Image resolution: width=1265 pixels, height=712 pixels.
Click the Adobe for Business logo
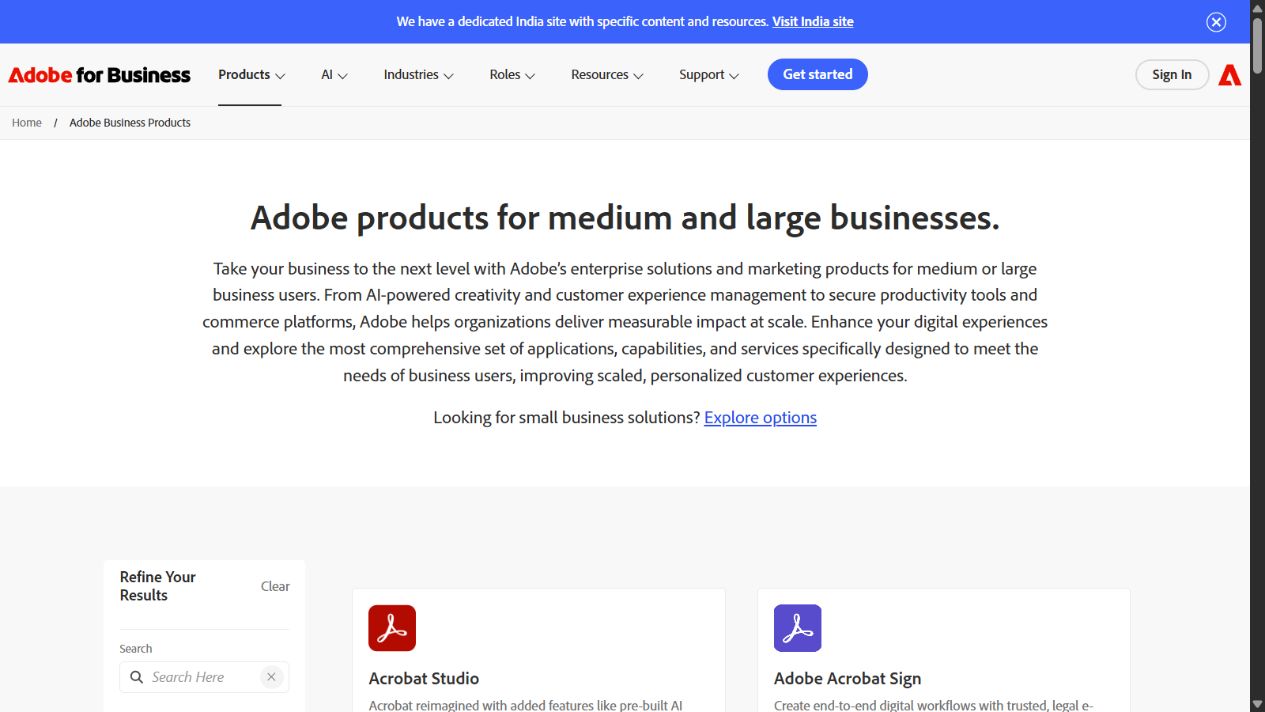[x=99, y=75]
